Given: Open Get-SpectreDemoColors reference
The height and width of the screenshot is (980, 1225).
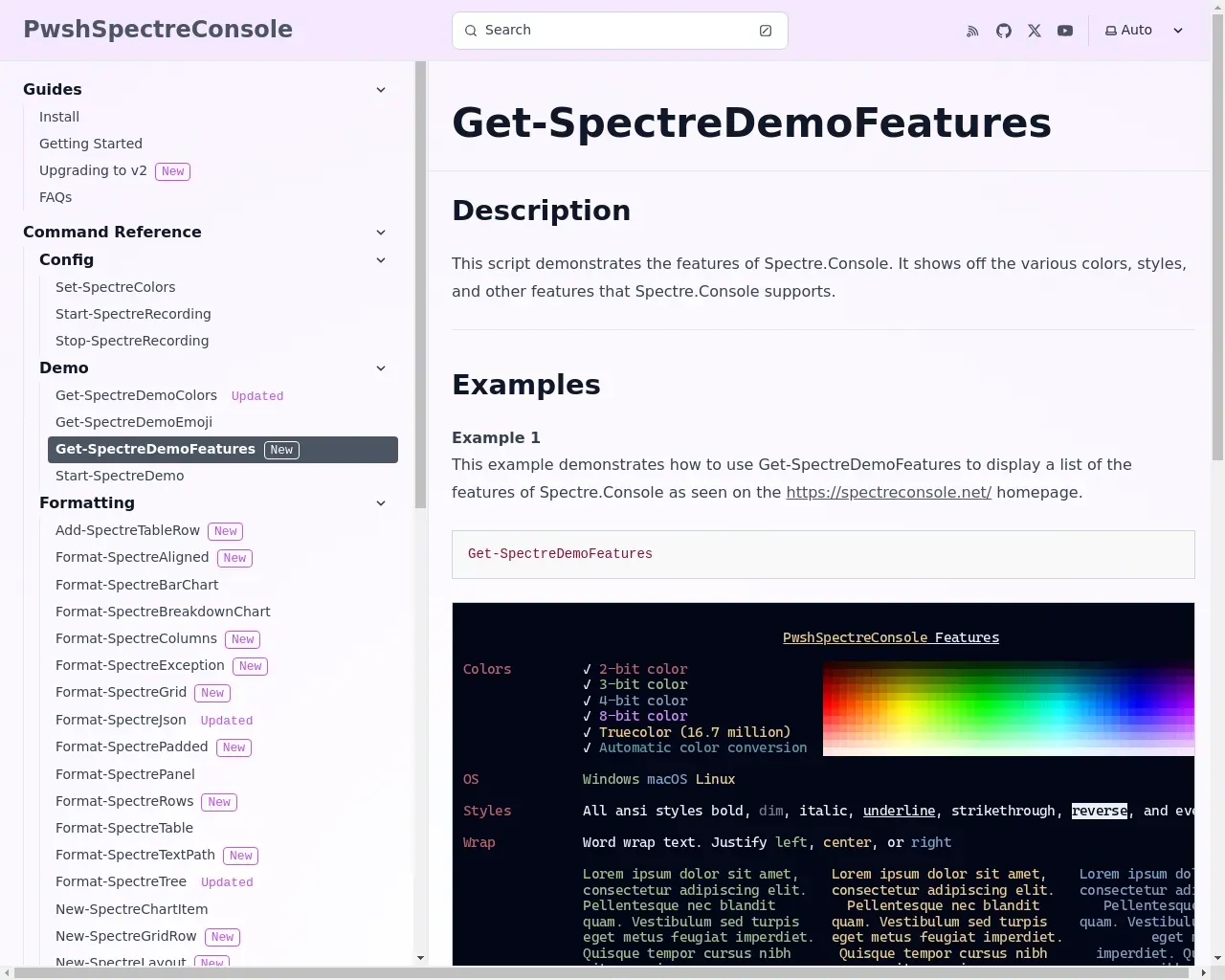Looking at the screenshot, I should (136, 395).
